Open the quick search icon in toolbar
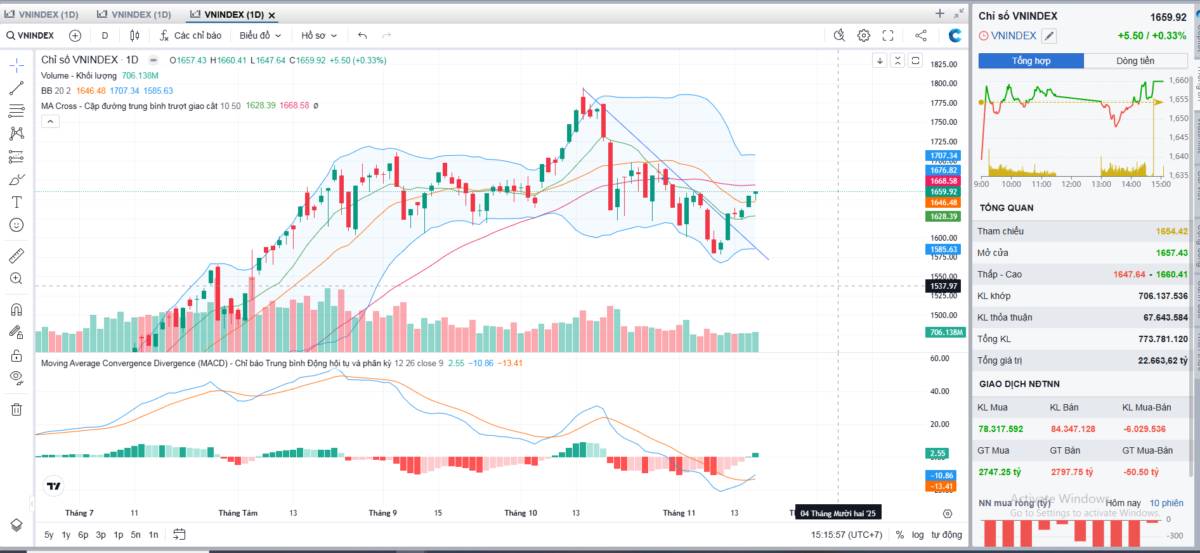The height and width of the screenshot is (553, 1200). point(841,35)
